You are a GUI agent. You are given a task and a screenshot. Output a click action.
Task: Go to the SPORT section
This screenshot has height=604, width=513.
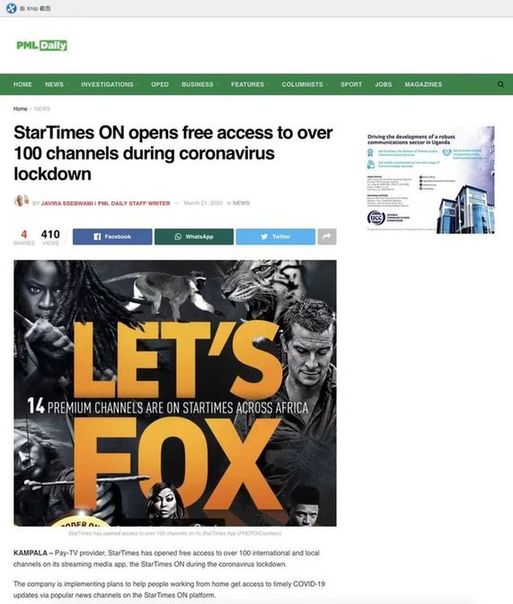pyautogui.click(x=351, y=84)
